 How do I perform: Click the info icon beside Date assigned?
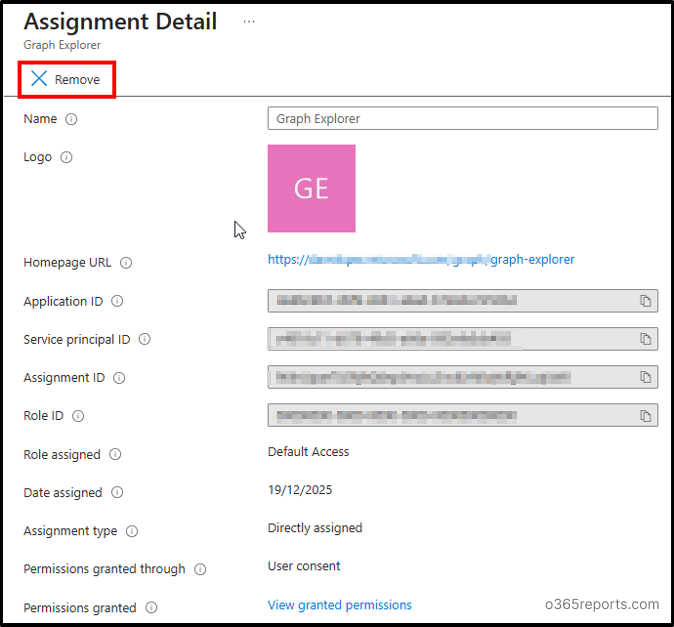tap(117, 492)
